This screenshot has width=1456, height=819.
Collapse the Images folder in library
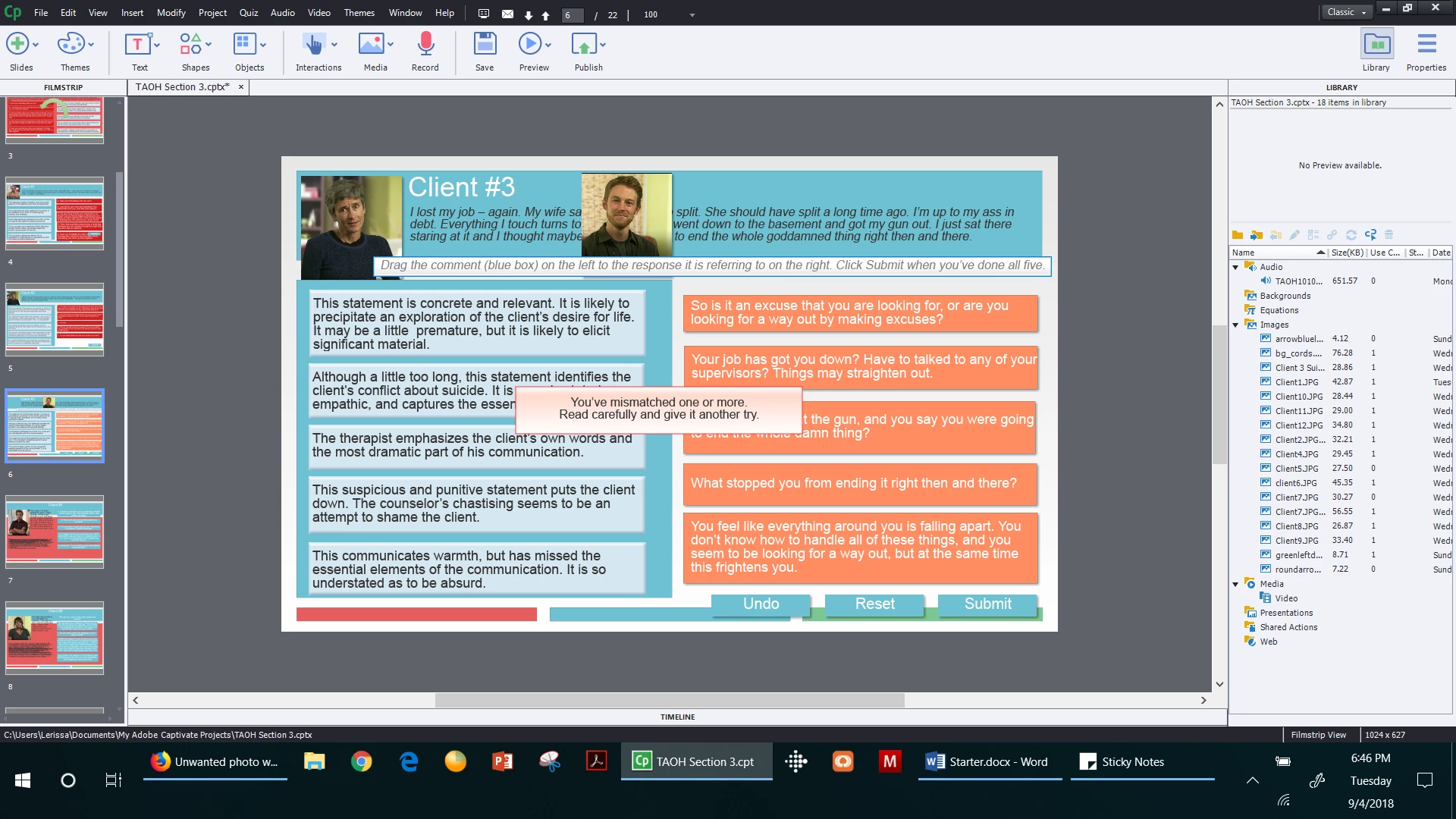(x=1236, y=325)
